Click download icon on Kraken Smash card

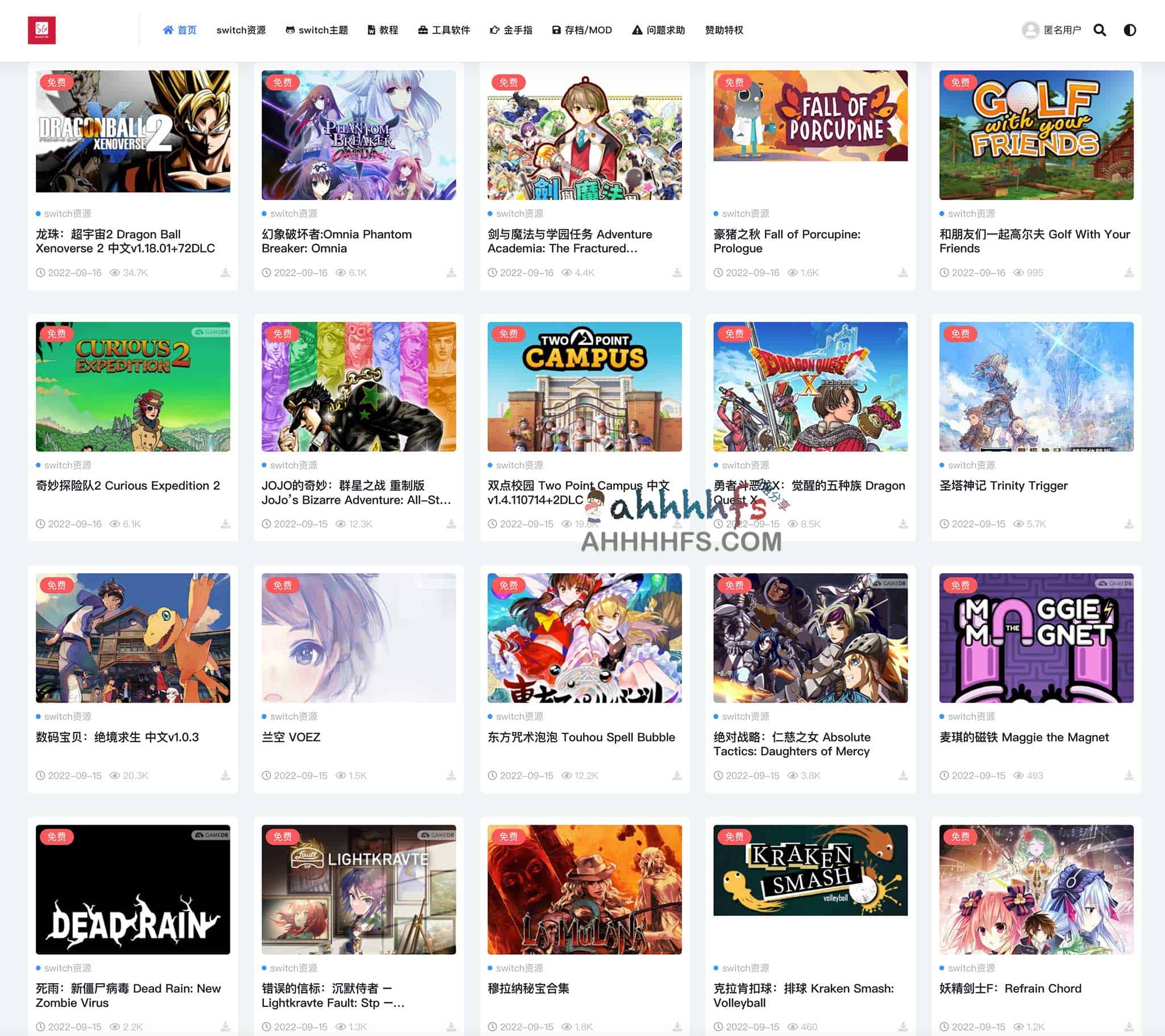click(x=903, y=1027)
